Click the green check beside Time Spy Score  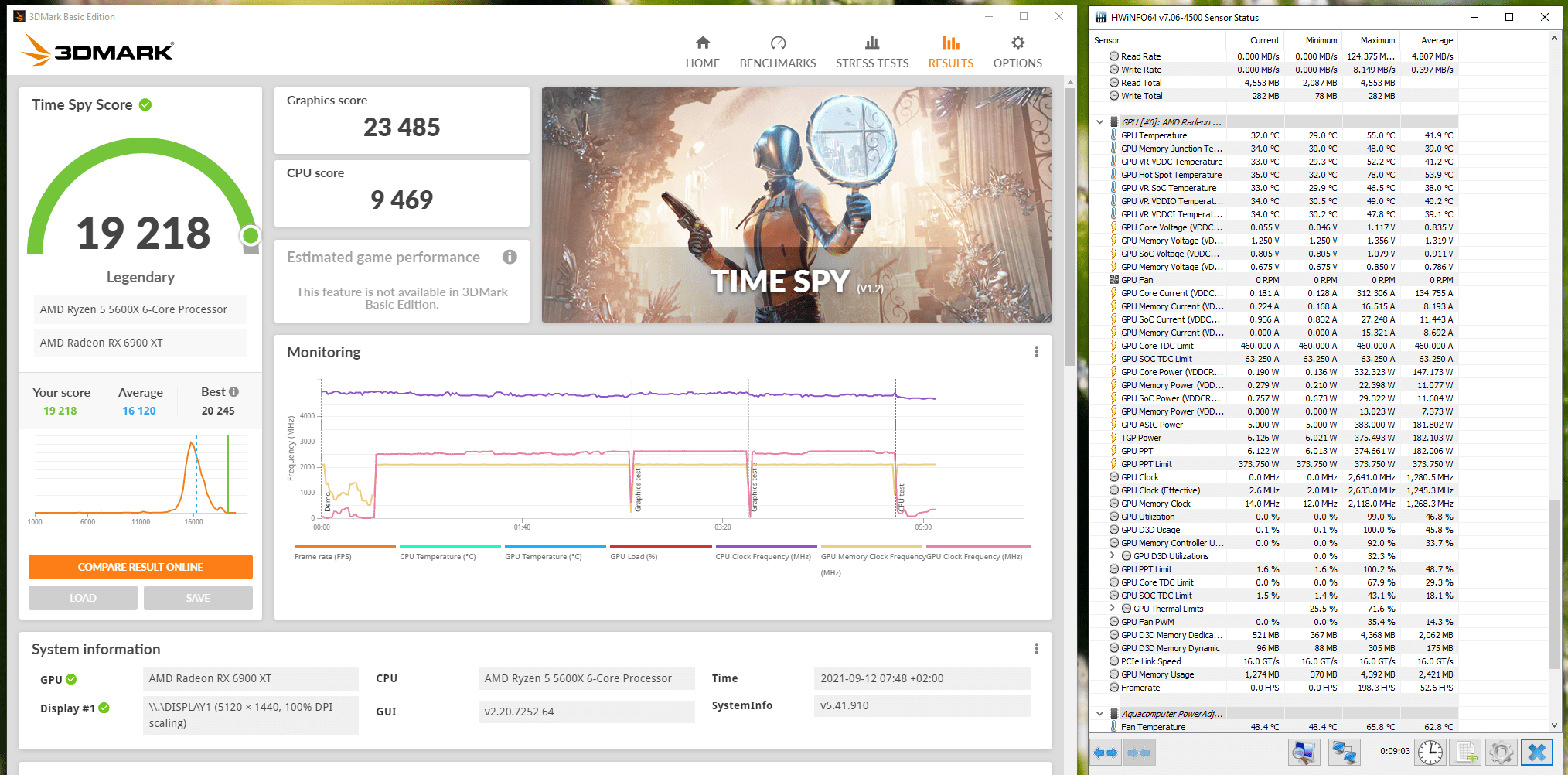[x=145, y=104]
